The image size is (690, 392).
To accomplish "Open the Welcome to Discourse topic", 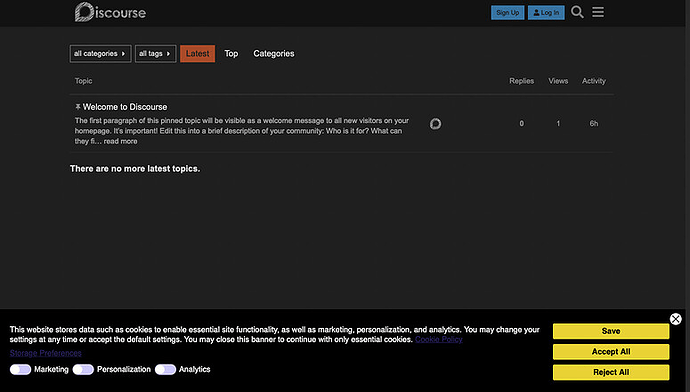I will pyautogui.click(x=125, y=107).
